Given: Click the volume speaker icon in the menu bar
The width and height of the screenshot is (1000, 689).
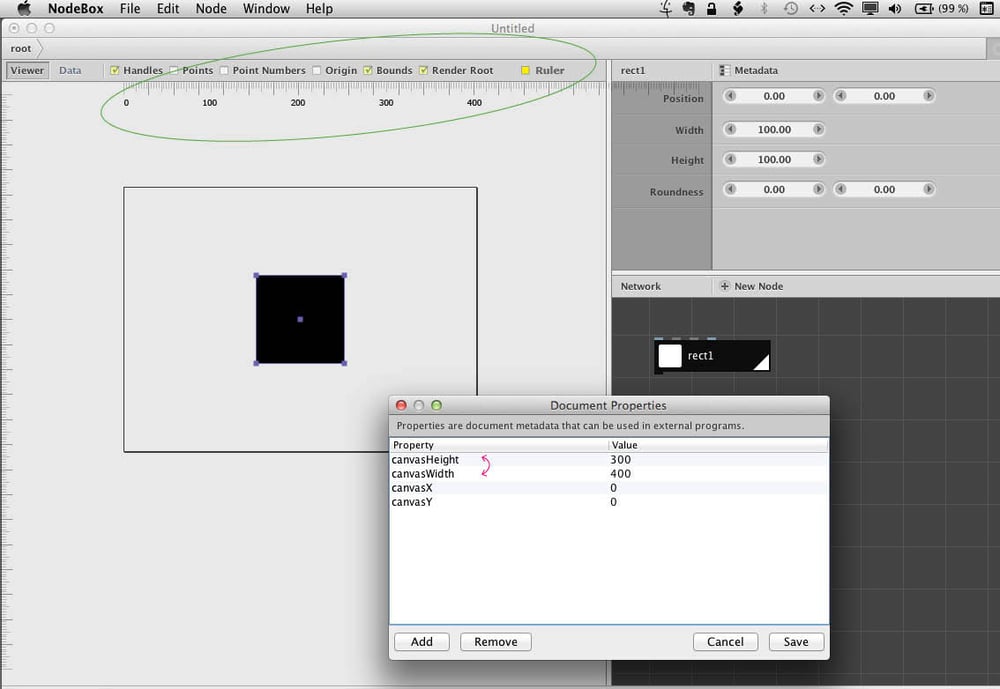Looking at the screenshot, I should coord(895,8).
